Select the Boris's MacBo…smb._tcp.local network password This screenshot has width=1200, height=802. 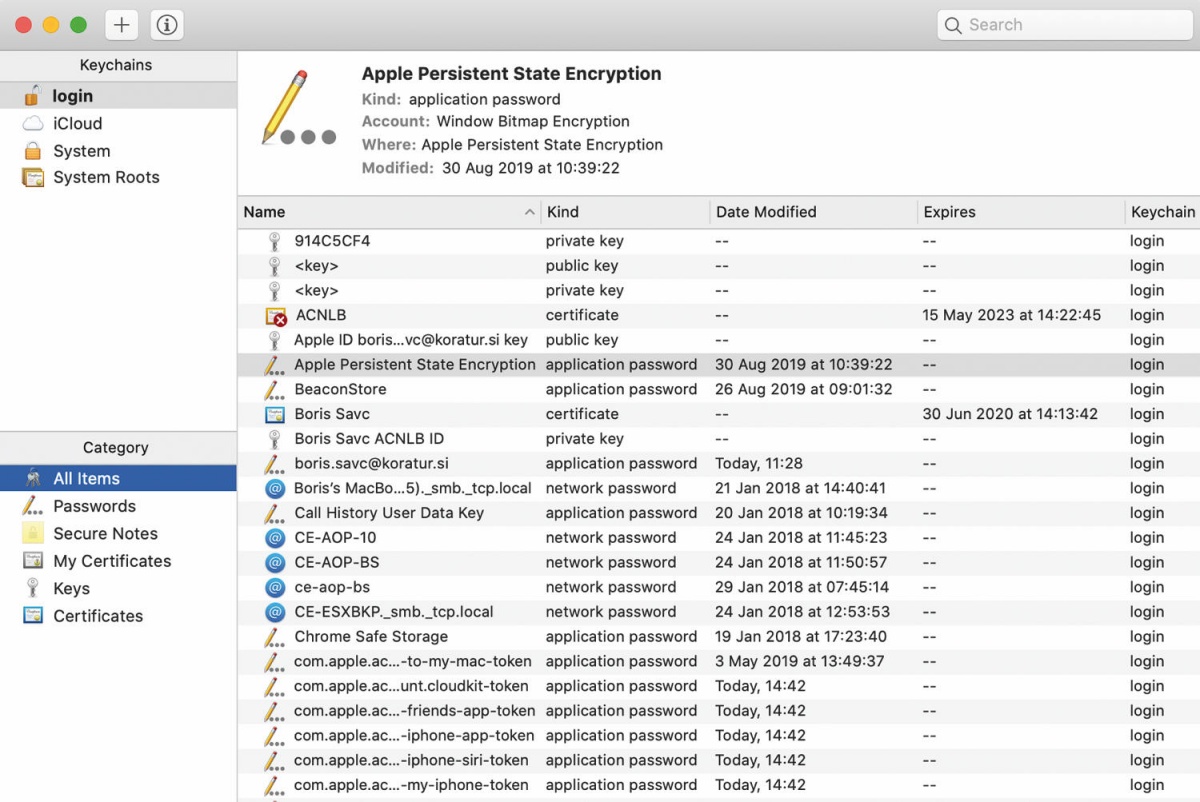click(719, 488)
